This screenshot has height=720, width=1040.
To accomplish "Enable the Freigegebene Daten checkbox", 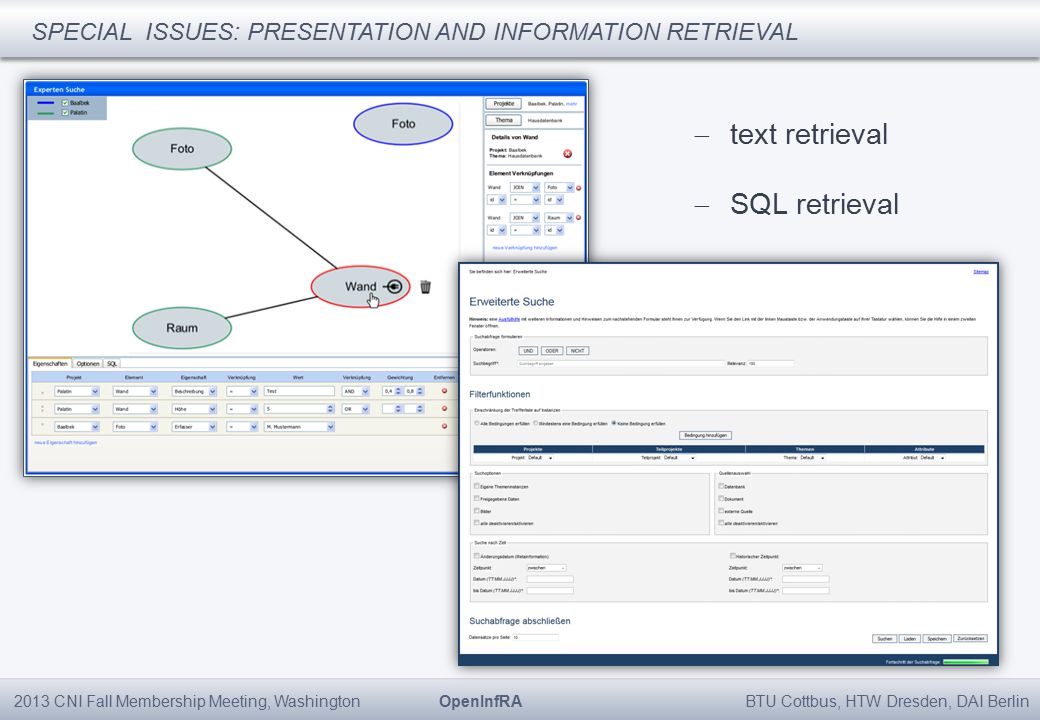I will (x=477, y=498).
